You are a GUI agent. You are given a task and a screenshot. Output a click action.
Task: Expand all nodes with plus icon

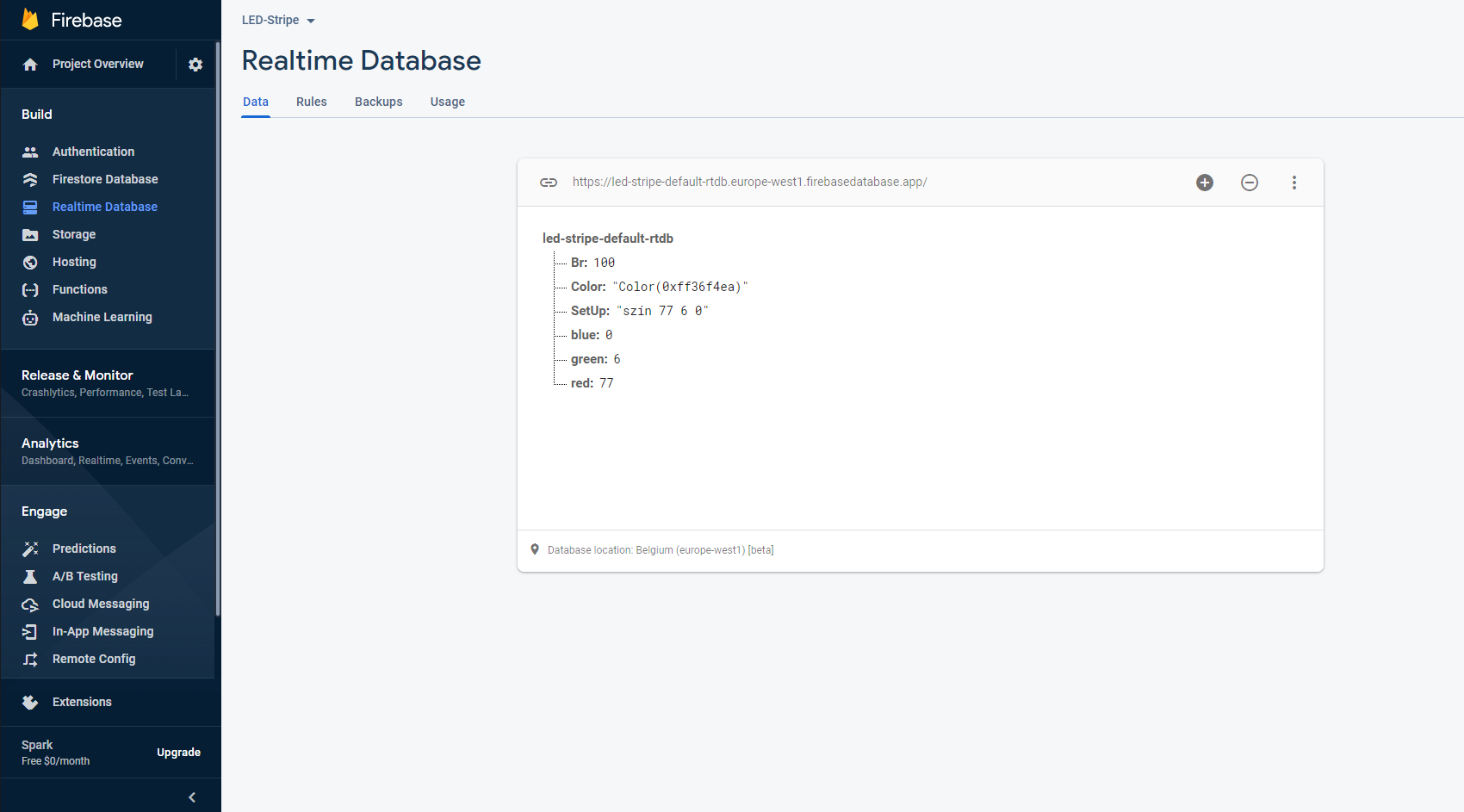(x=1205, y=183)
